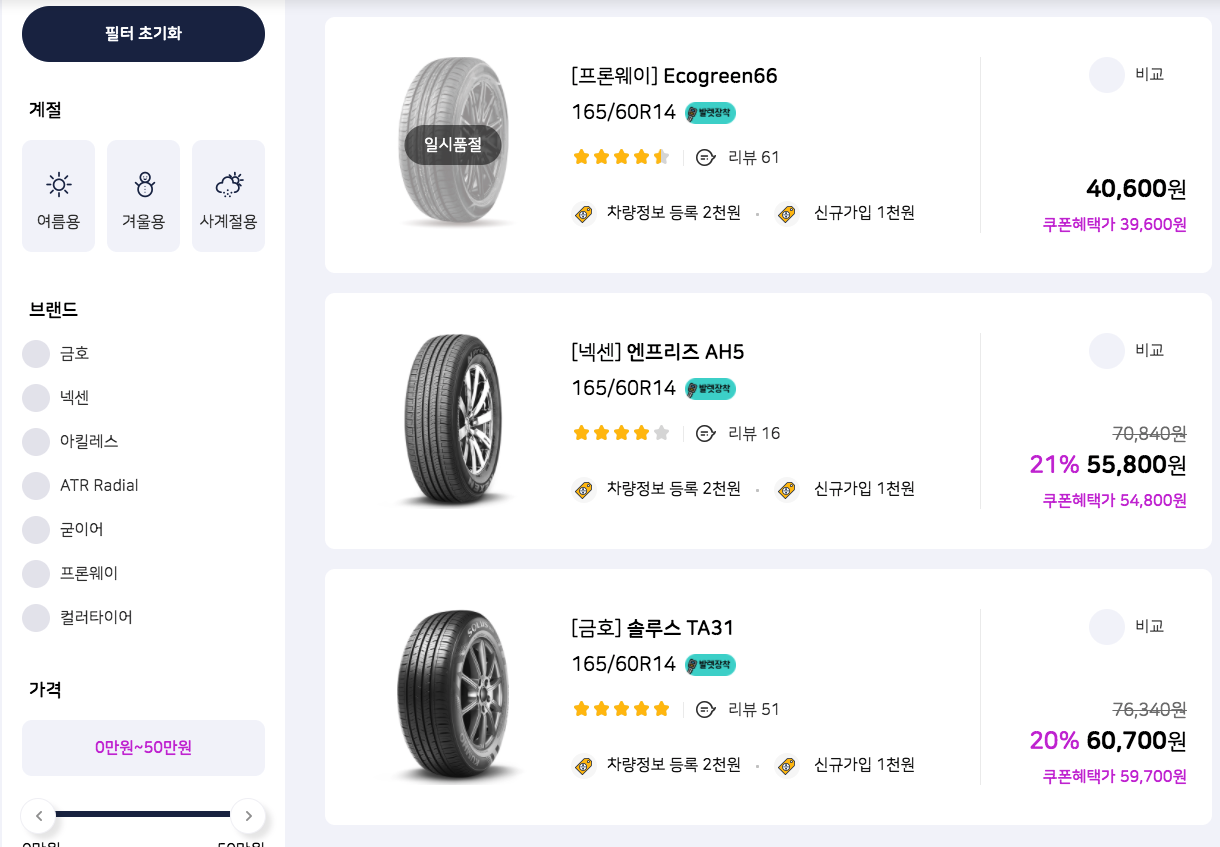
Task: Toggle 비교 compare for Ecogreen66
Action: pyautogui.click(x=1107, y=75)
